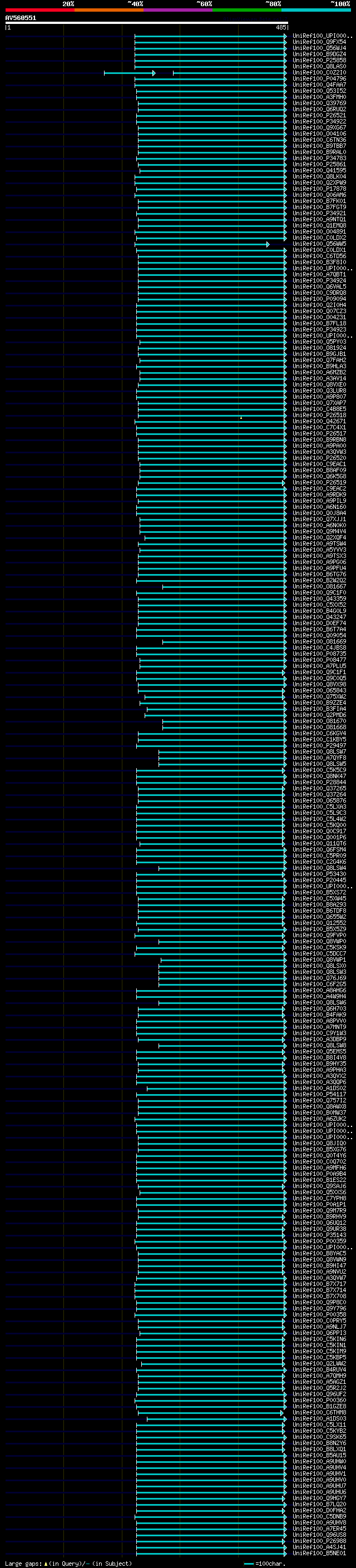Select UniRef100_A1DSO3 label
Screen dimensions: 356x1568
point(319,1418)
